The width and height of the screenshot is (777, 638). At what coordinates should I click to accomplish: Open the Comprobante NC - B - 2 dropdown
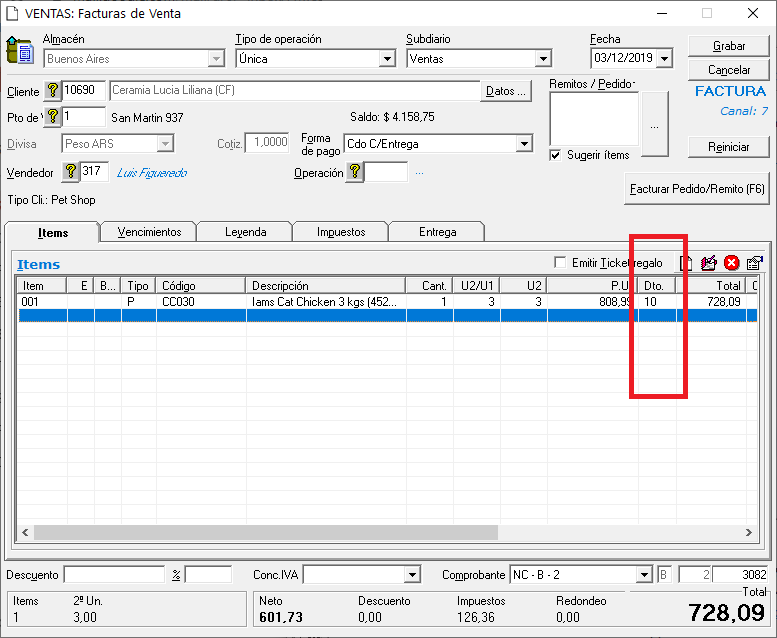coord(644,575)
